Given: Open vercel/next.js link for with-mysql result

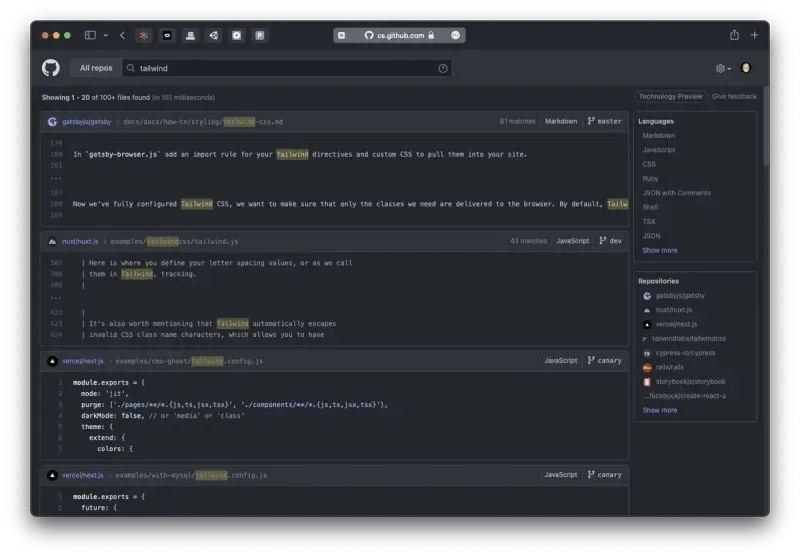Looking at the screenshot, I should tap(83, 475).
